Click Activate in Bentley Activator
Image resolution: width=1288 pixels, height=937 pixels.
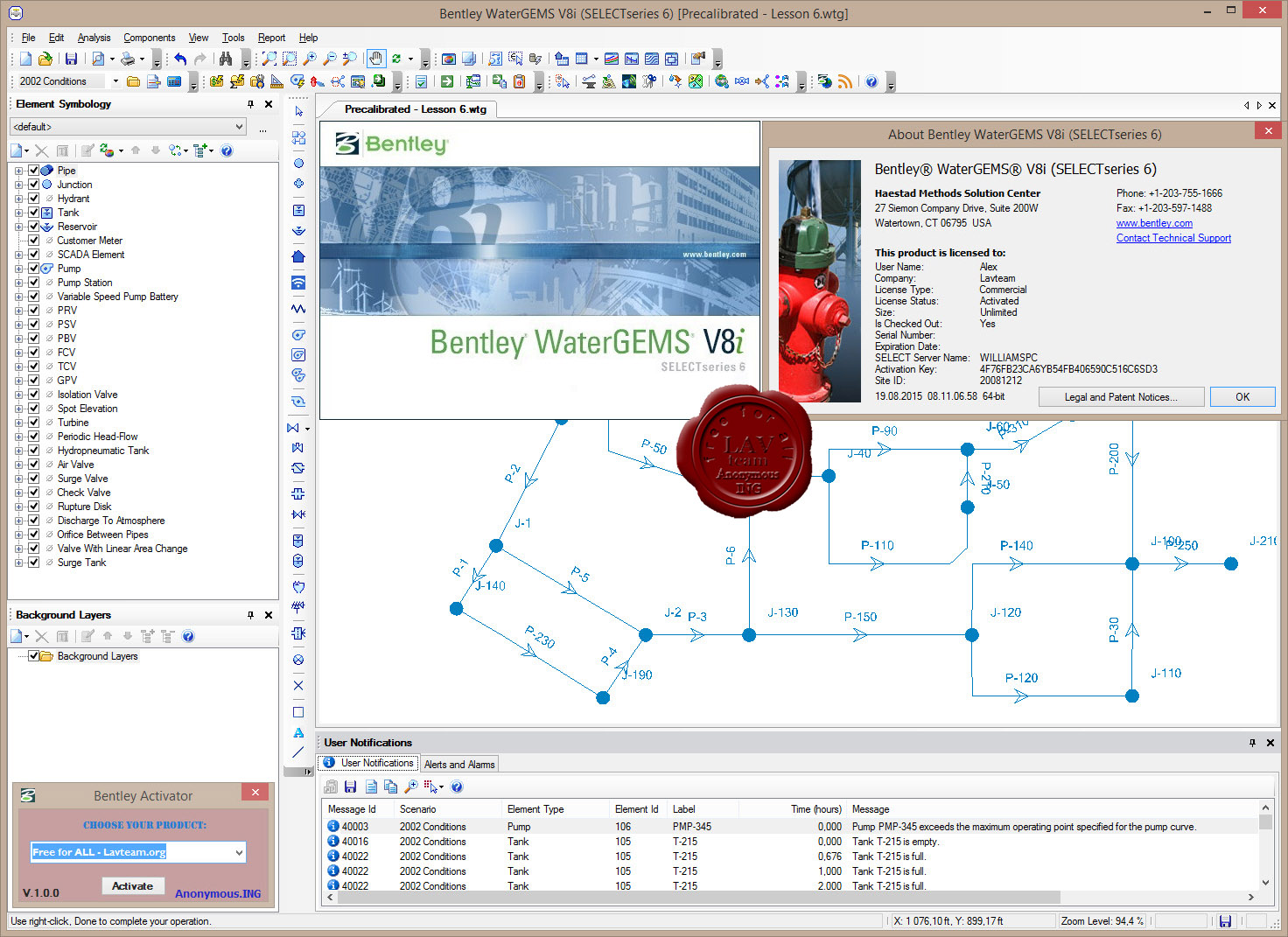133,886
